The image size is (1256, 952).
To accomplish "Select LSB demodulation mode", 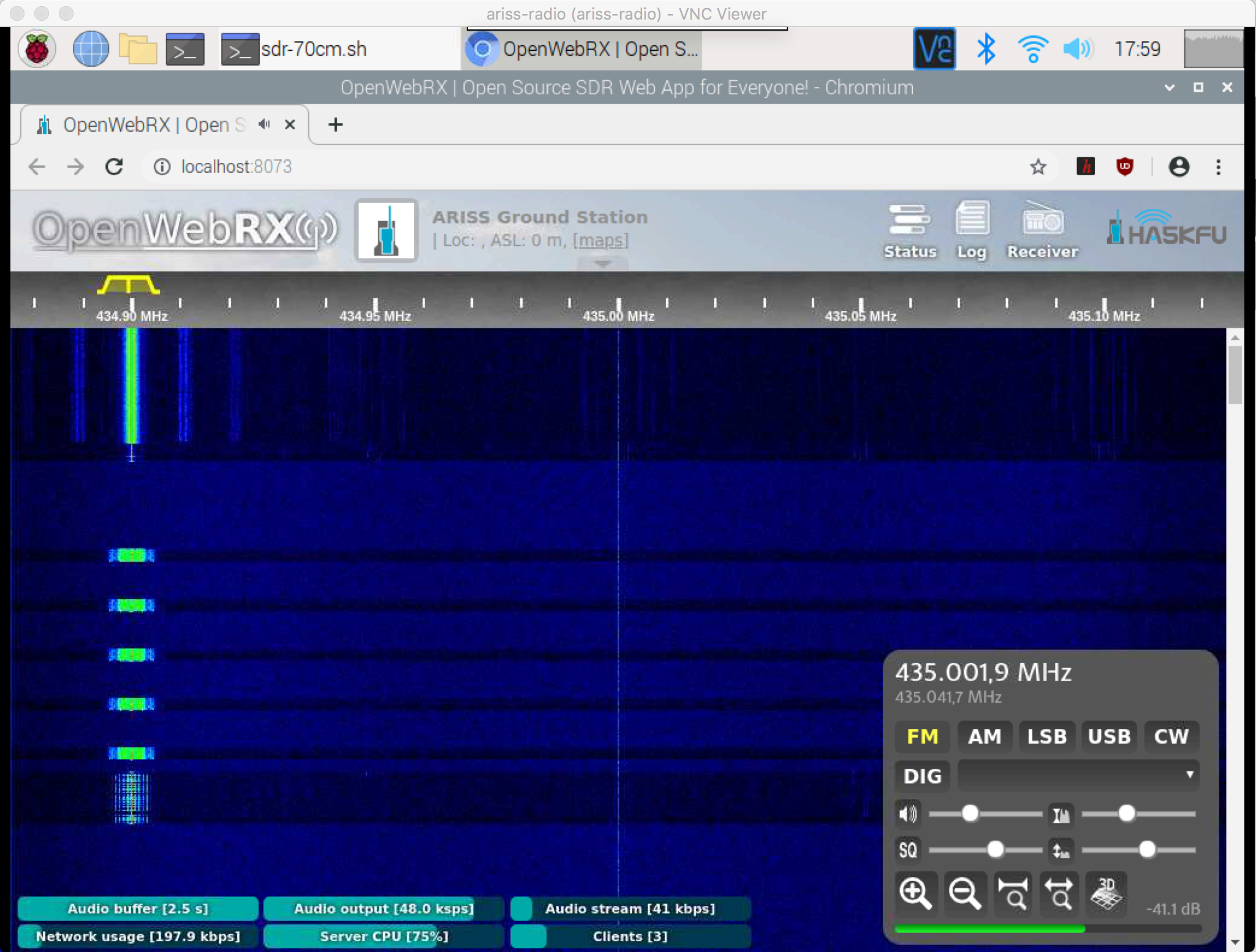I will coord(1047,736).
